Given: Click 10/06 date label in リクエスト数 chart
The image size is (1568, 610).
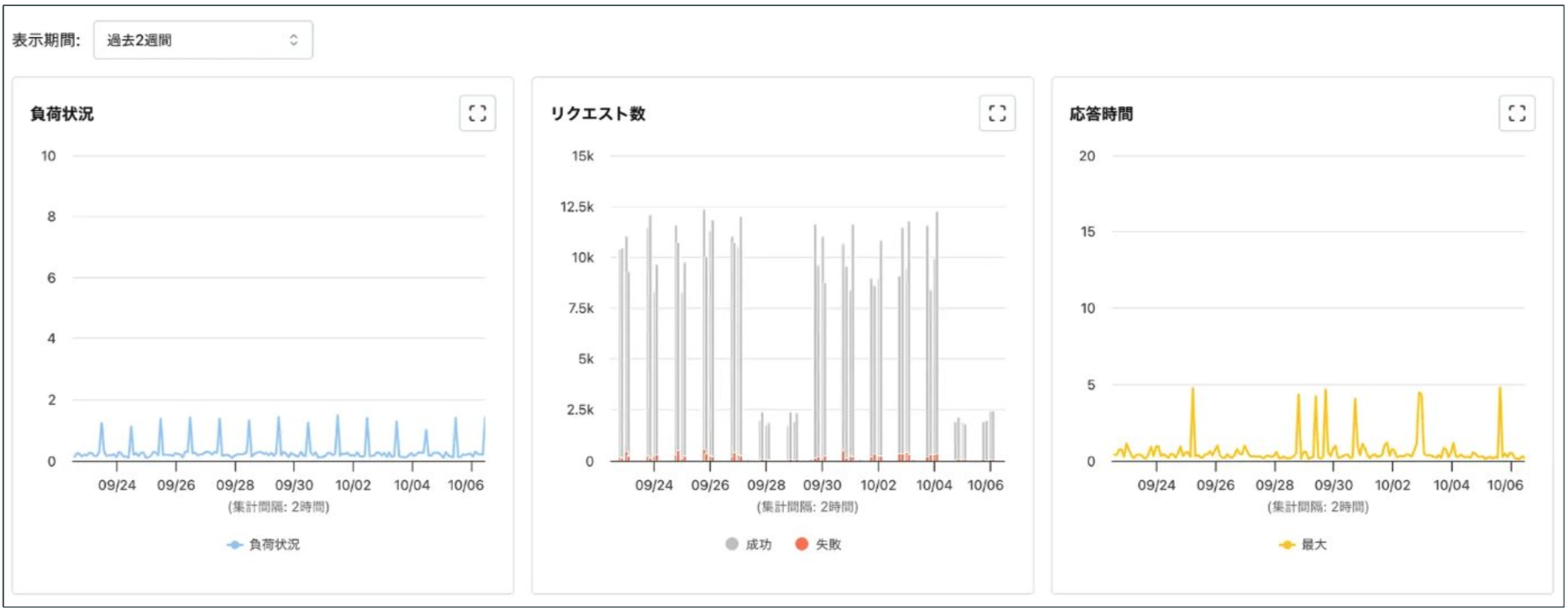Looking at the screenshot, I should coord(986,485).
